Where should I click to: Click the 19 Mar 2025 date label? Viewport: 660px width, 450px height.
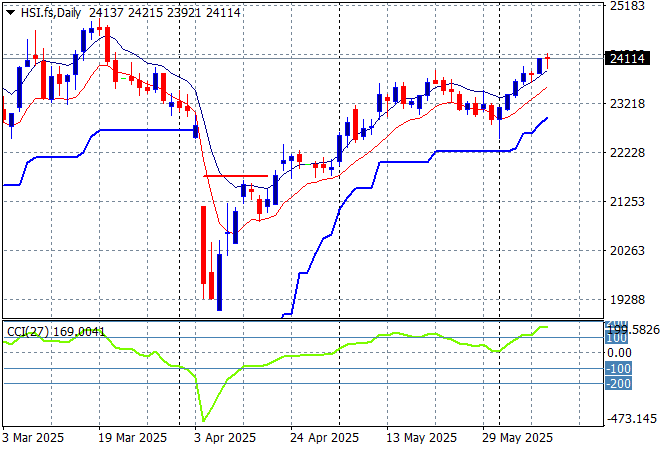[133, 438]
